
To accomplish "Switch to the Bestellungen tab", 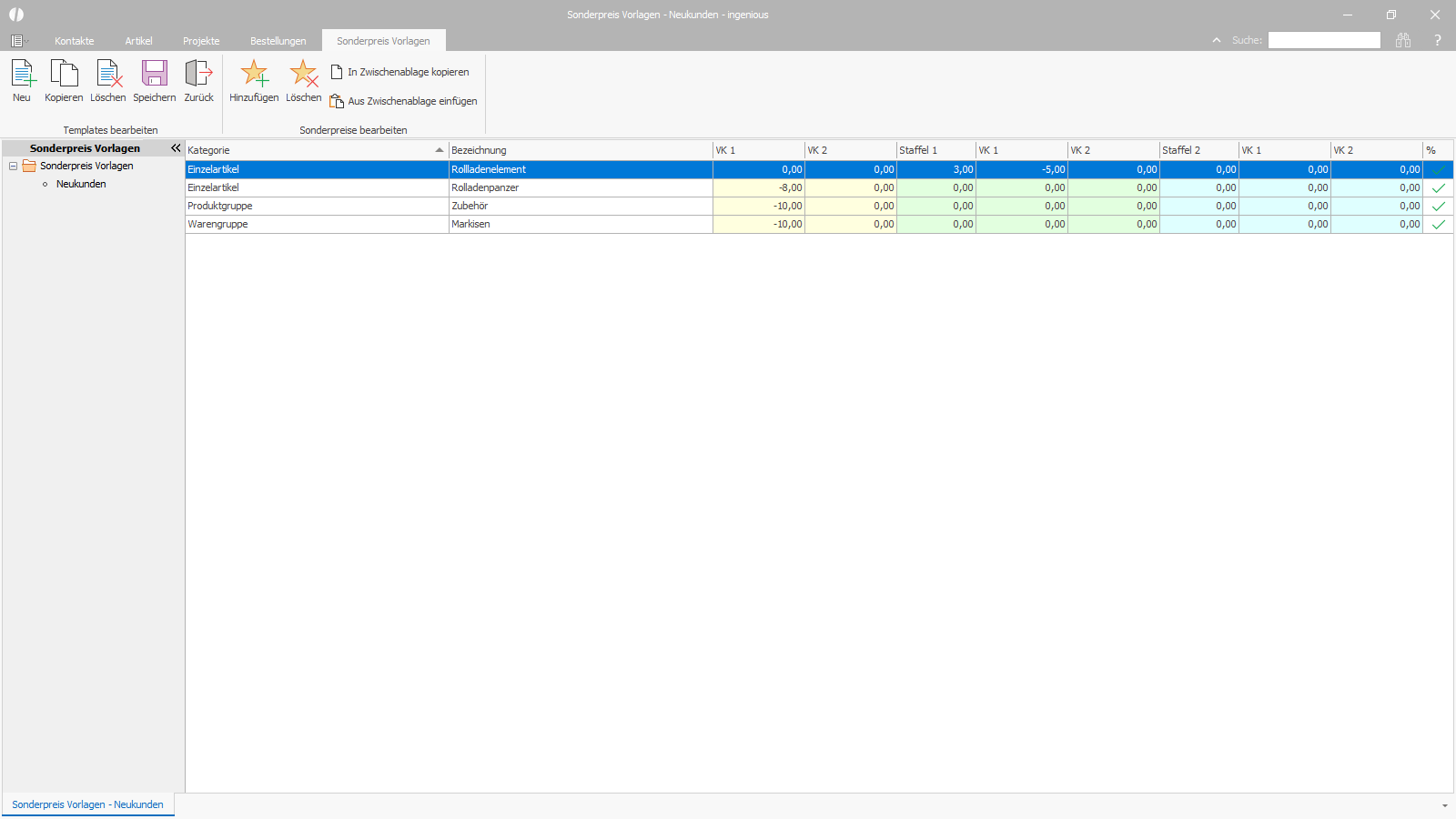I will [278, 41].
